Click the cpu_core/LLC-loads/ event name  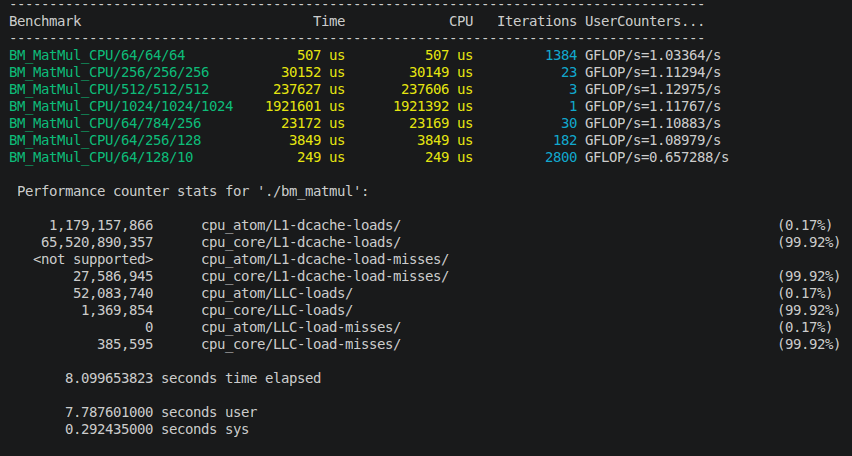[277, 310]
